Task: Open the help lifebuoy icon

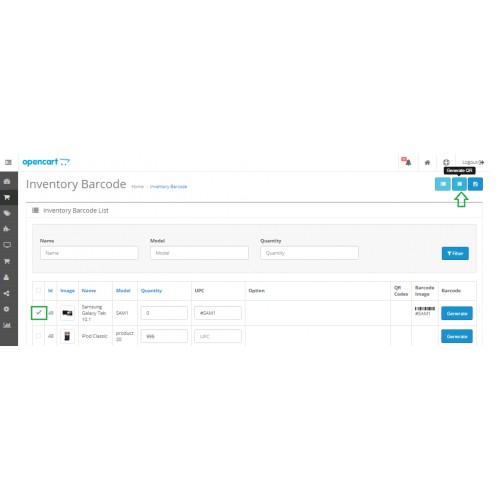Action: click(x=446, y=162)
